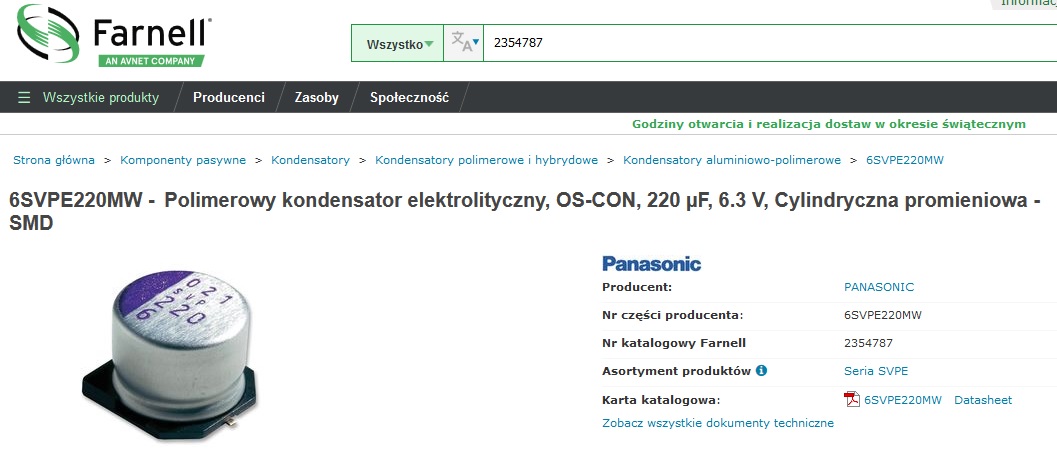Enlarge the capacitor product image

click(169, 354)
